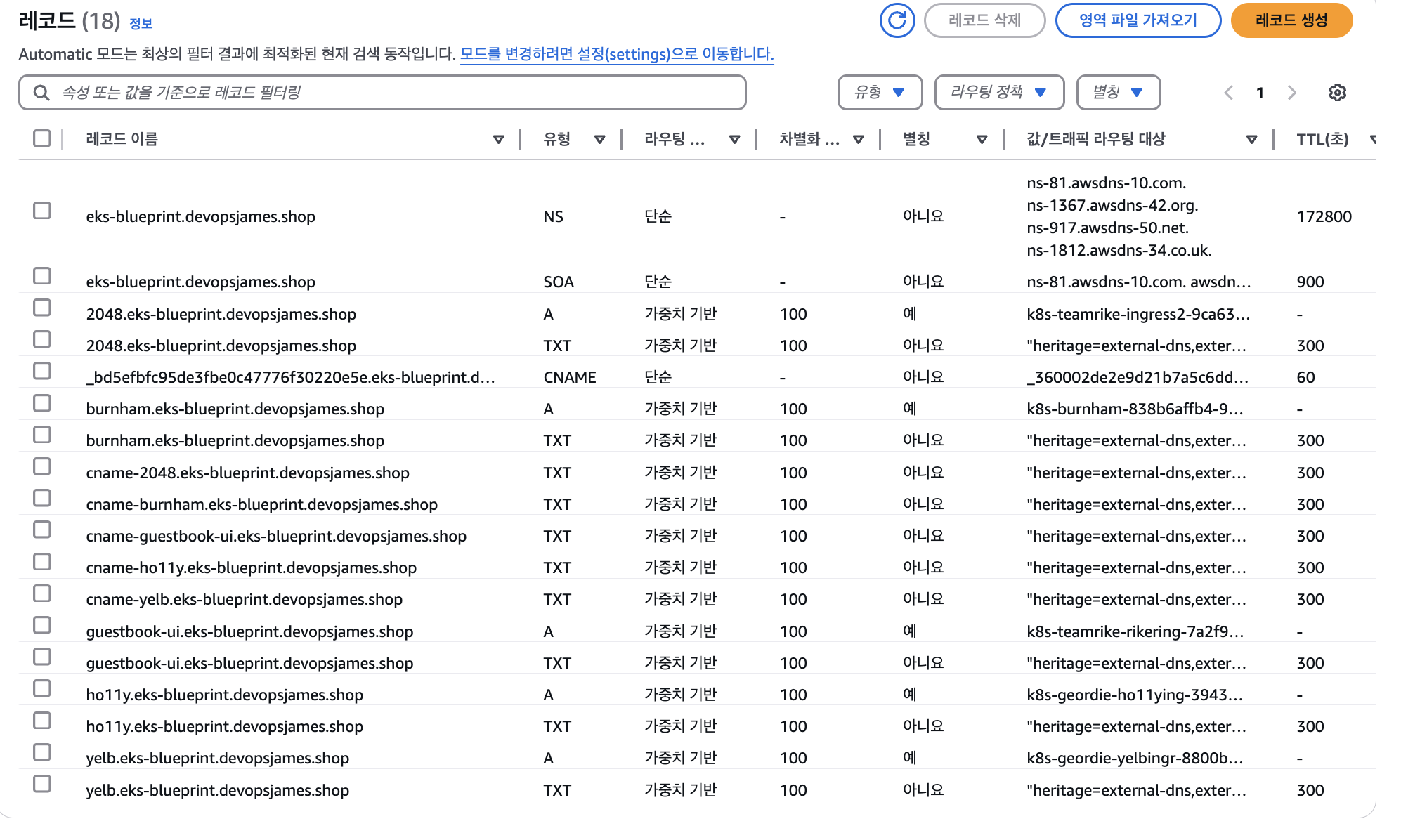Viewport: 1401px width, 840px height.
Task: Select the eks-blueprint SOA record checkbox
Action: tap(42, 276)
